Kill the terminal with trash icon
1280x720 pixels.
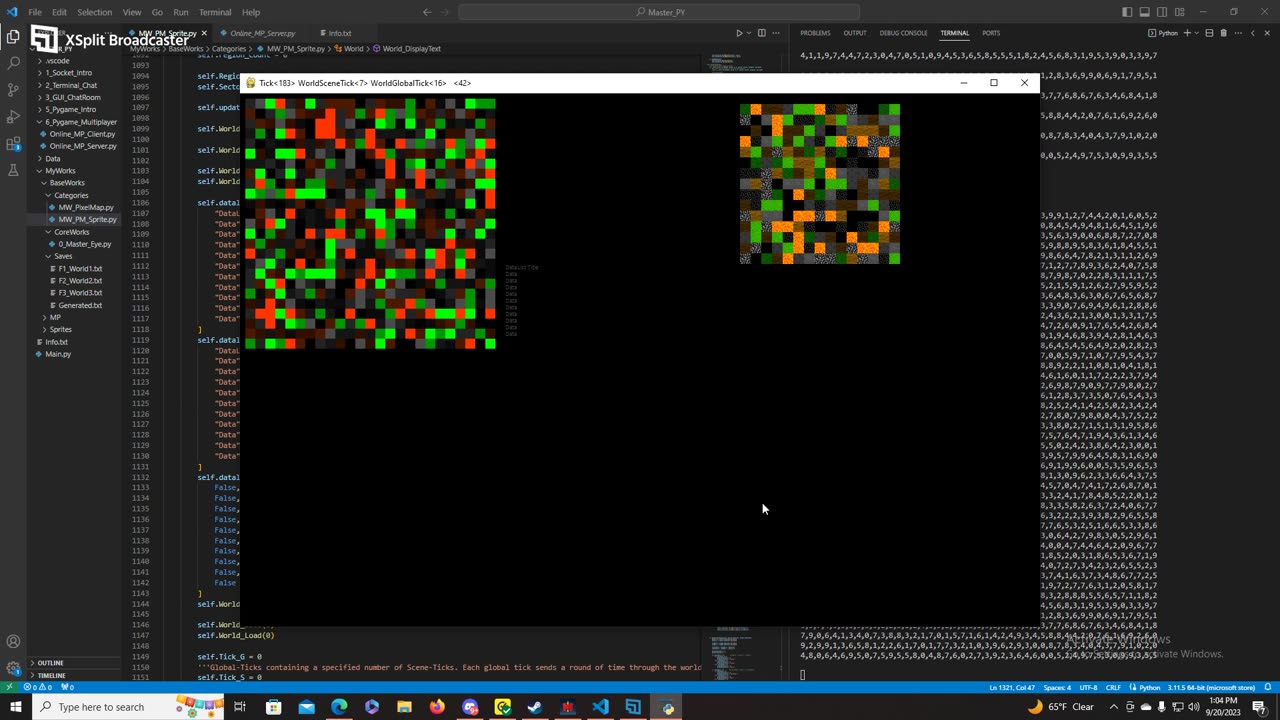[1223, 33]
